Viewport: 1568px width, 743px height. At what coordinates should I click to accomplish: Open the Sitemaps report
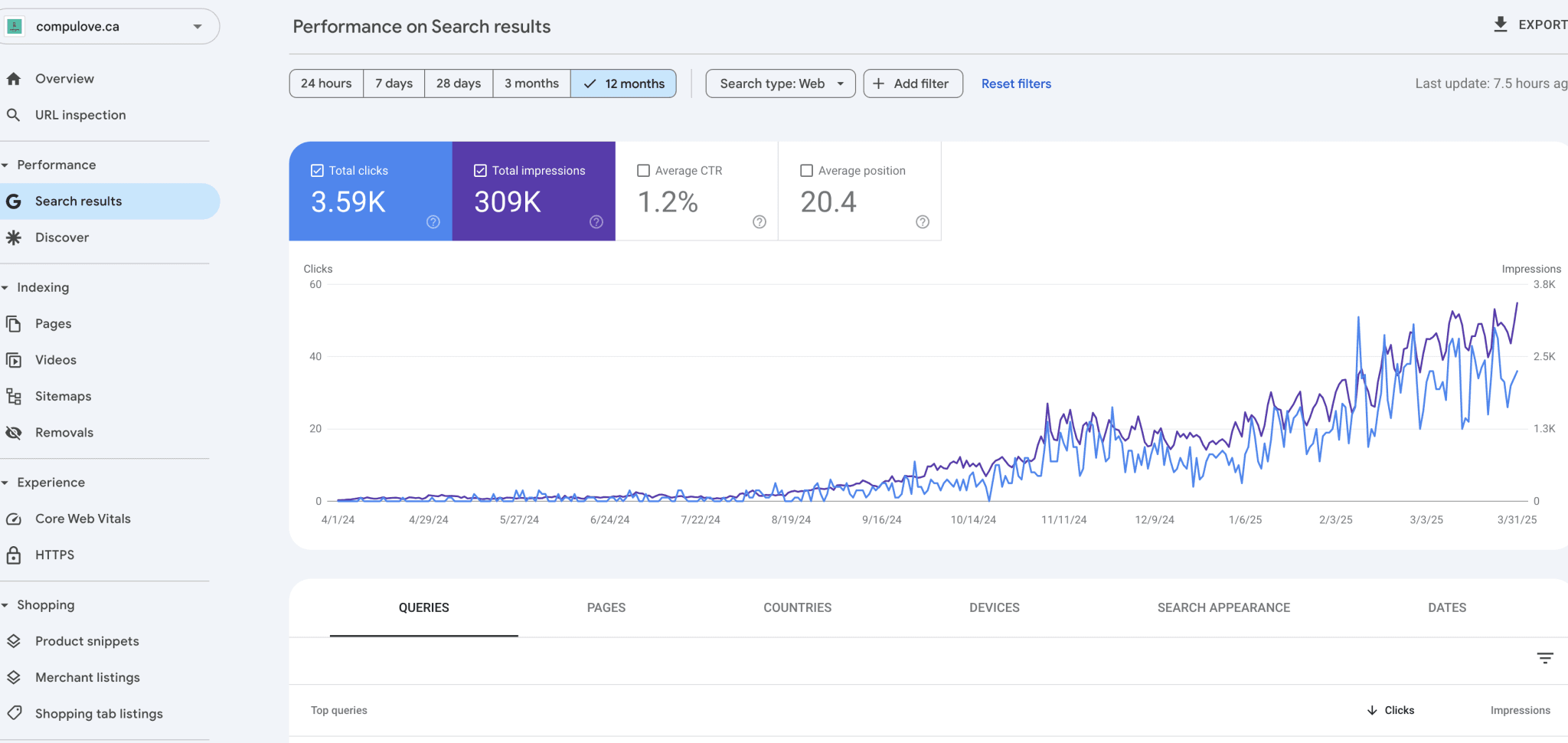[x=63, y=395]
